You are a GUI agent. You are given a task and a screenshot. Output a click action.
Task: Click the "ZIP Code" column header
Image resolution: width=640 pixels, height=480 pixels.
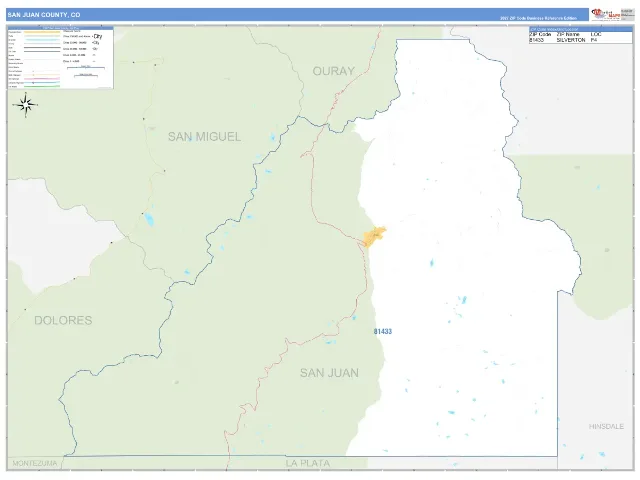540,34
